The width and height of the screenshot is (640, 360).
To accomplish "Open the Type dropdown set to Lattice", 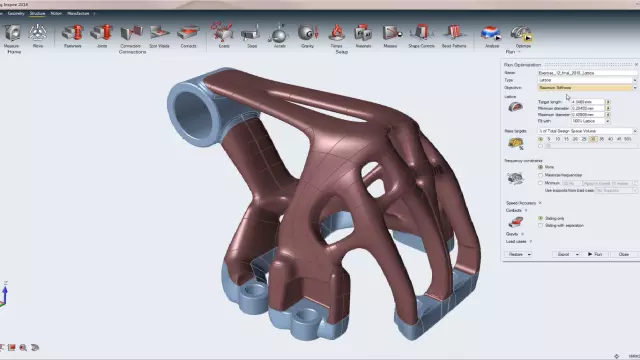I will tap(587, 80).
